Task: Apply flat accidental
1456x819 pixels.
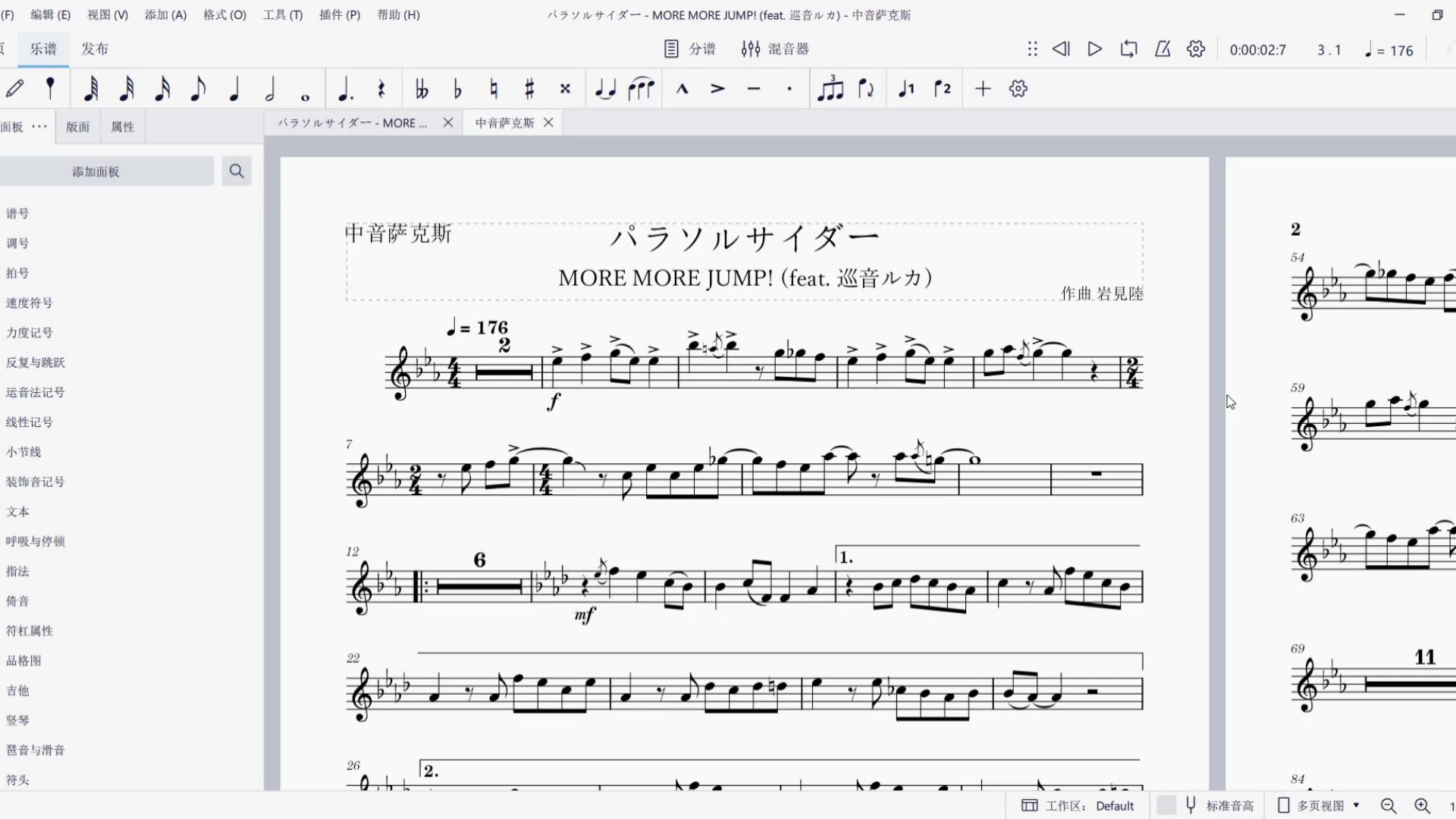Action: pos(457,89)
